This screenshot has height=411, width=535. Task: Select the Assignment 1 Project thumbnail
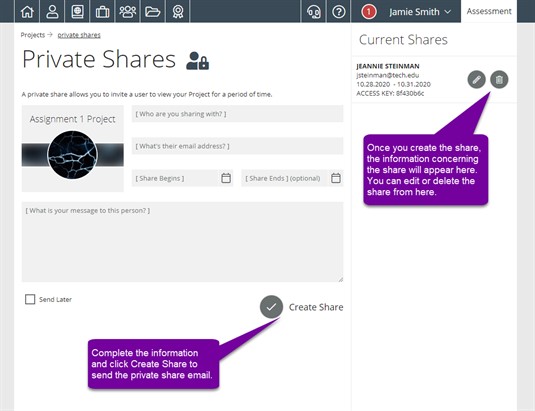click(x=73, y=148)
